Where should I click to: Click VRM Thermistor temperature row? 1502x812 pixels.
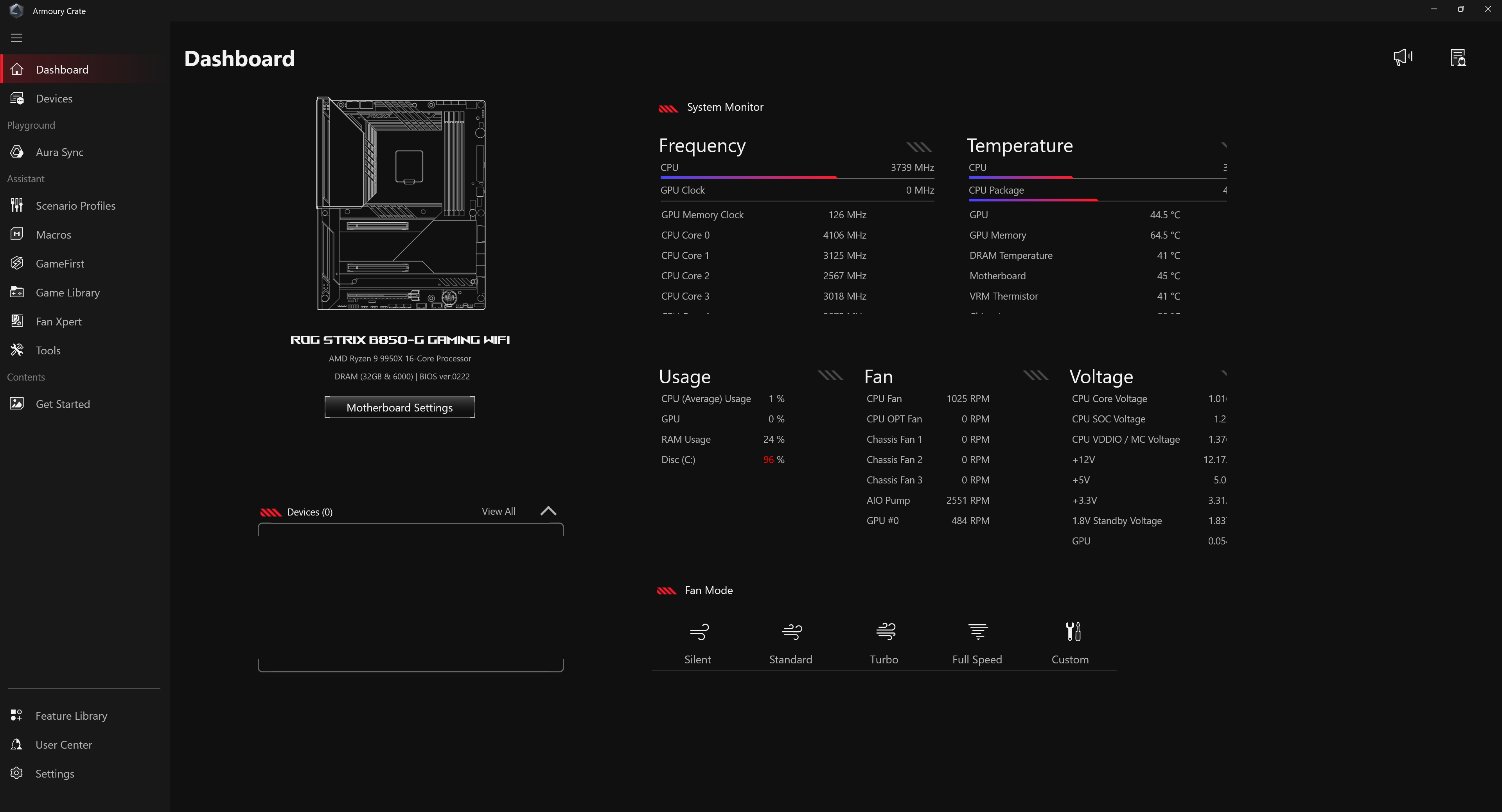[x=1074, y=296]
